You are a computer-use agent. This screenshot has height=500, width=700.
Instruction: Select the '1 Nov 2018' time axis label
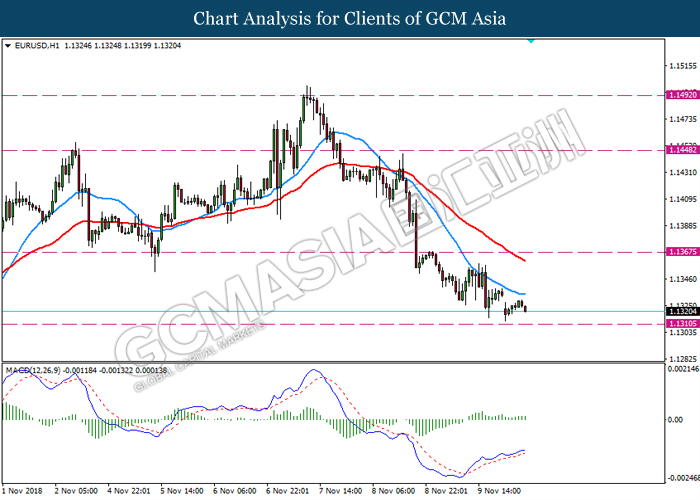22,491
